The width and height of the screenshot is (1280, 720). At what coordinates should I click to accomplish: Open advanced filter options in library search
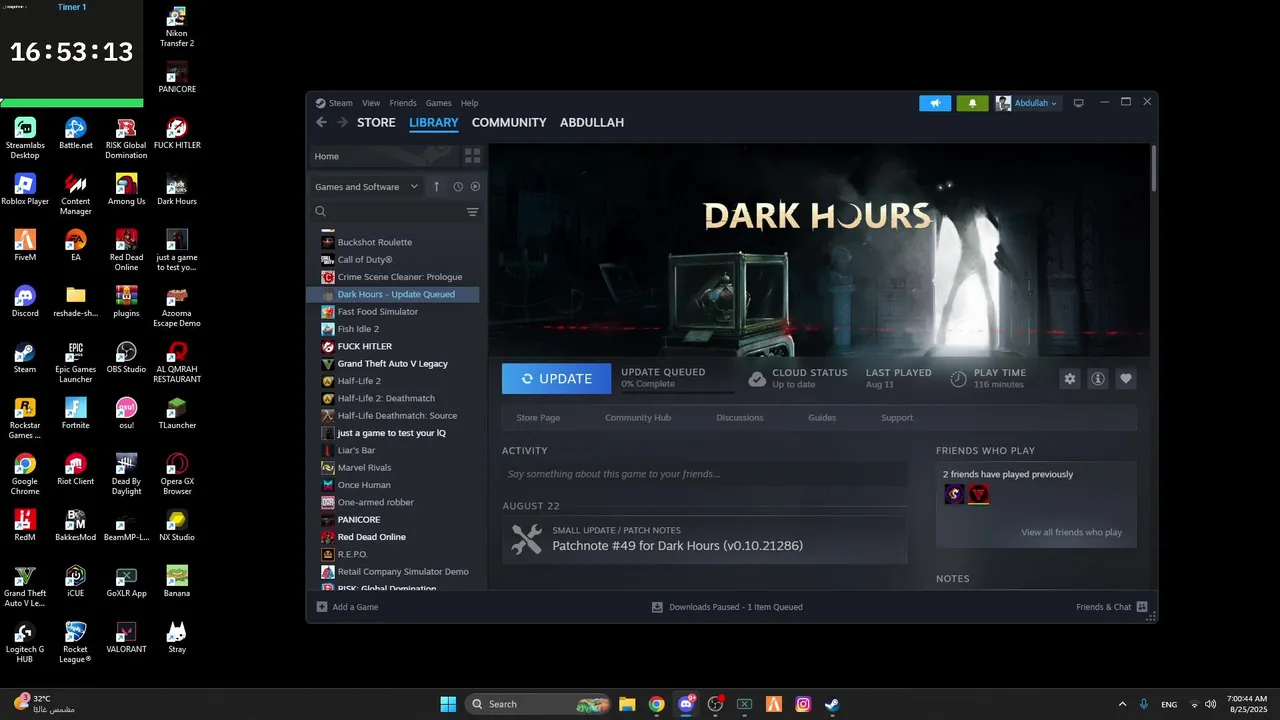(472, 212)
